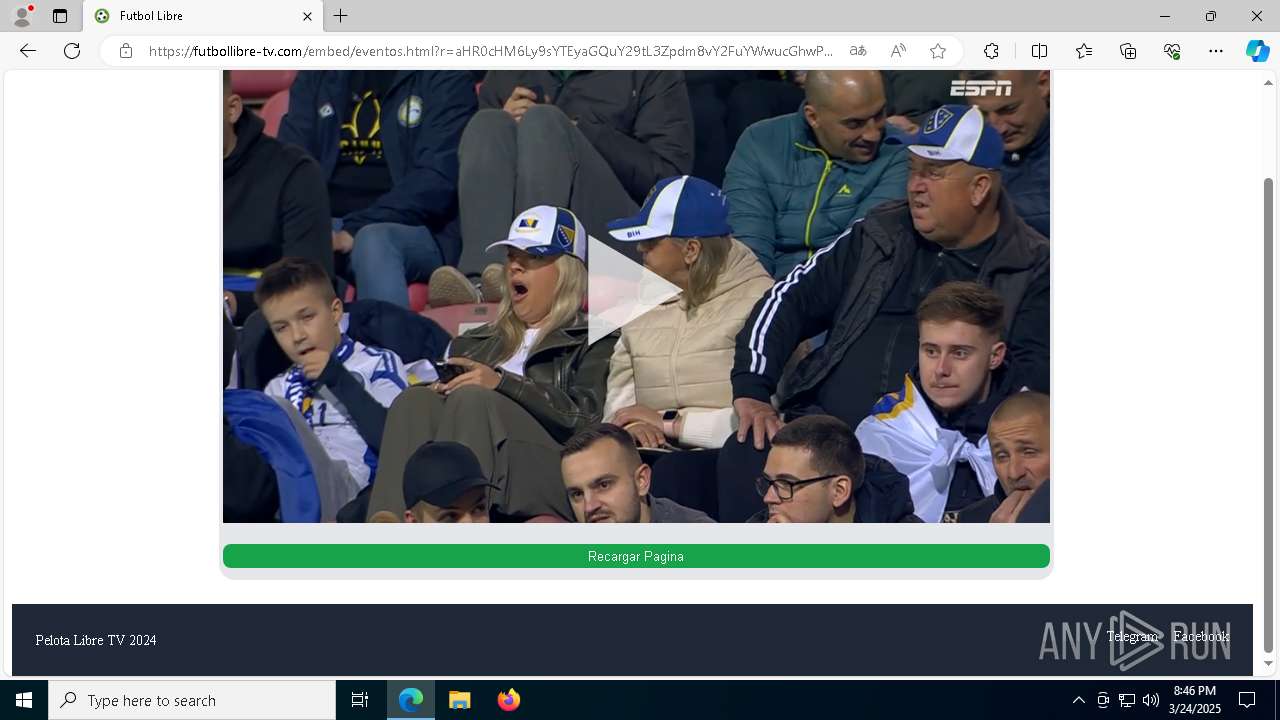The image size is (1280, 720).
Task: Open the tab actions menu icon
Action: (60, 16)
